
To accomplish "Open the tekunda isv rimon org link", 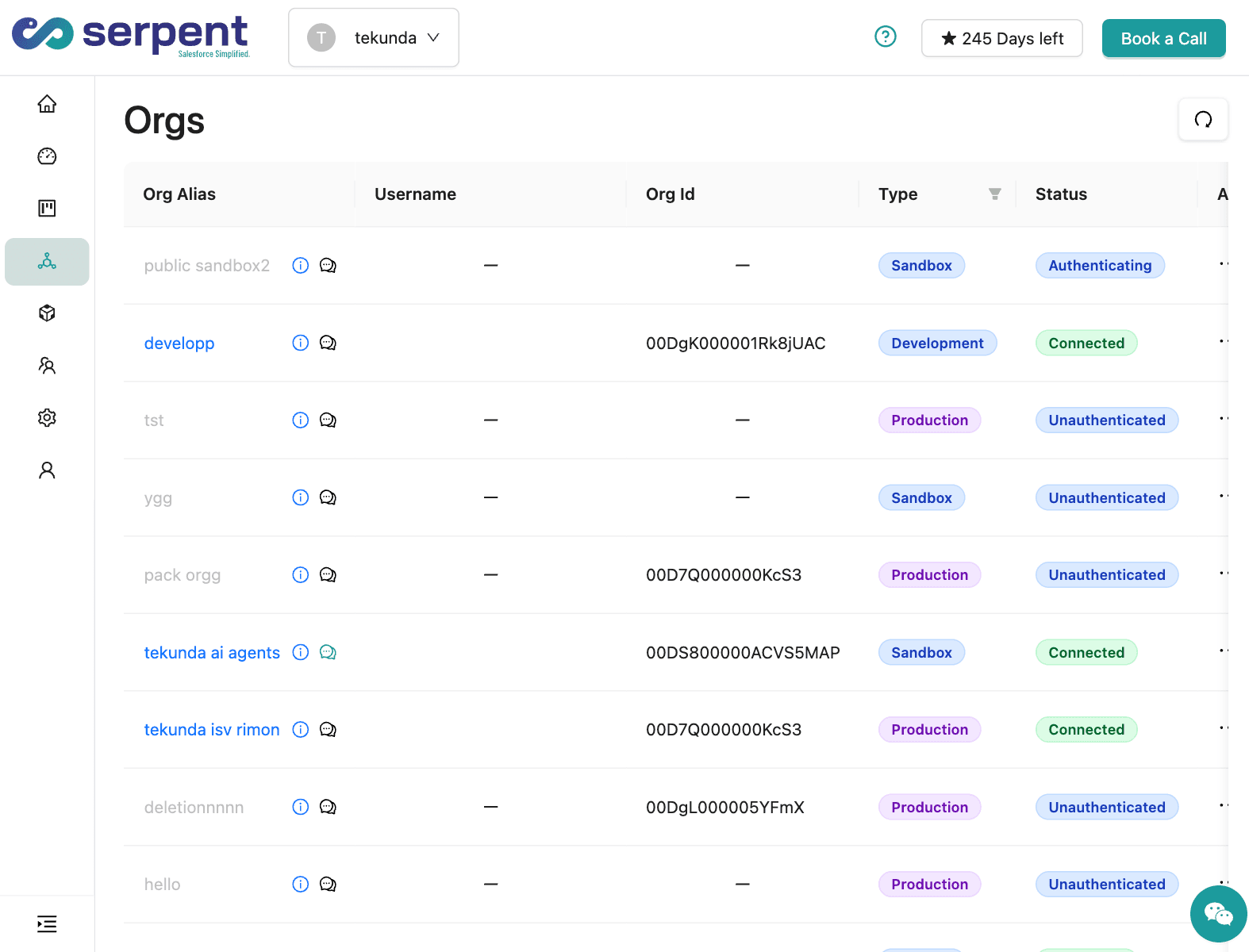I will coord(212,730).
